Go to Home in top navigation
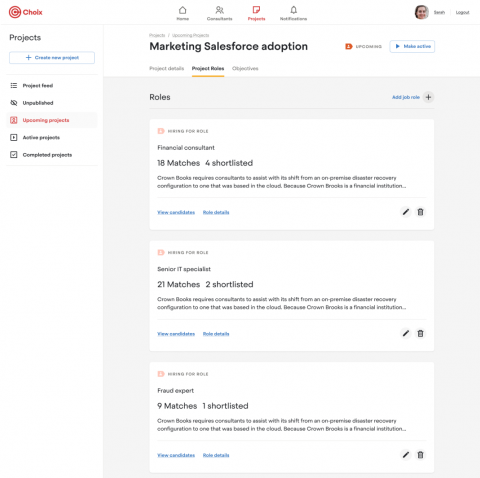This screenshot has height=478, width=480. coord(183,13)
